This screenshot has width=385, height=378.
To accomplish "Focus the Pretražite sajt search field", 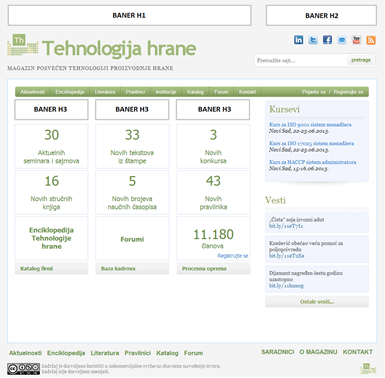I will (x=301, y=60).
